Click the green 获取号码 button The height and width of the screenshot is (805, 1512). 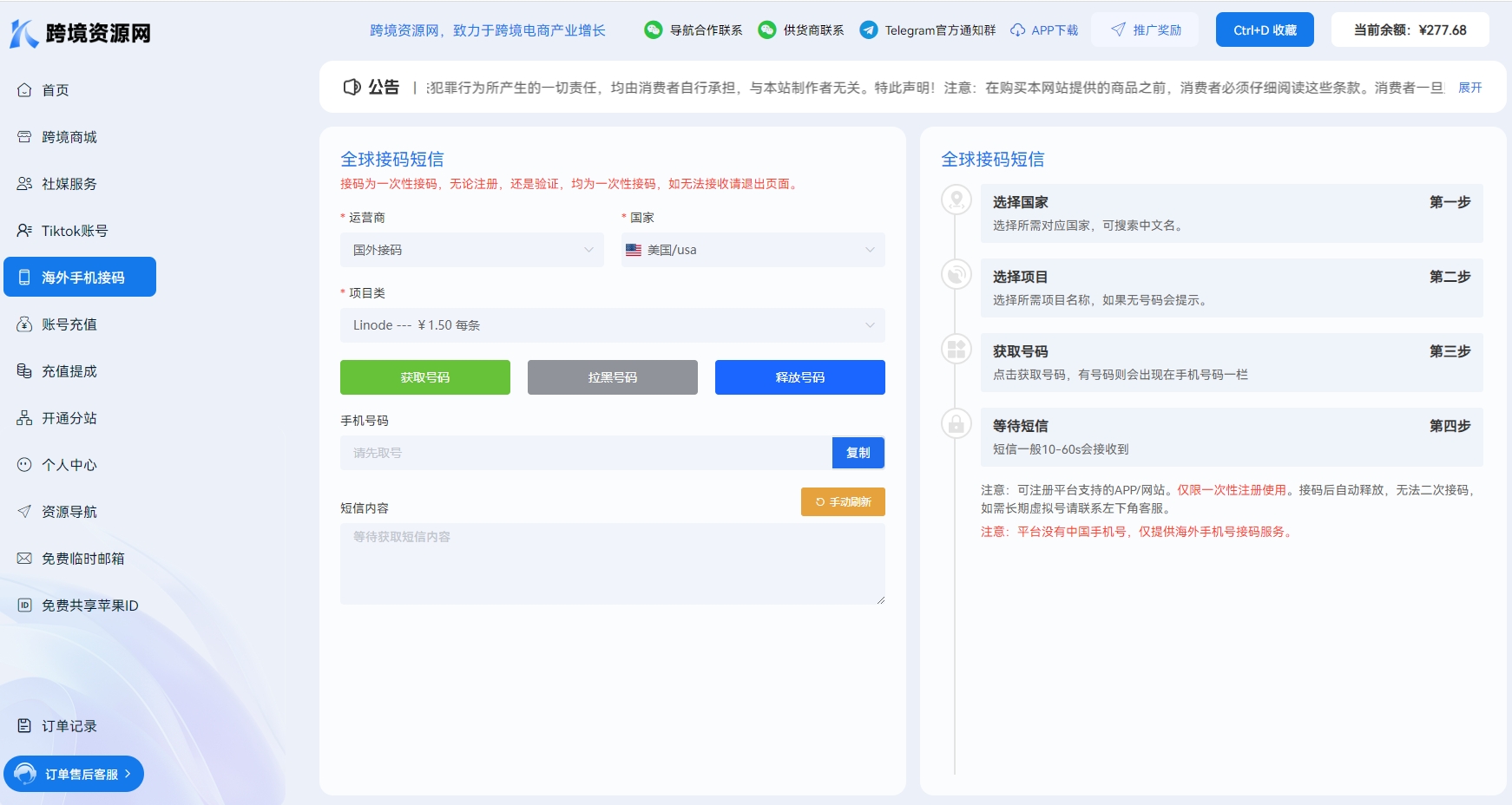(x=425, y=377)
